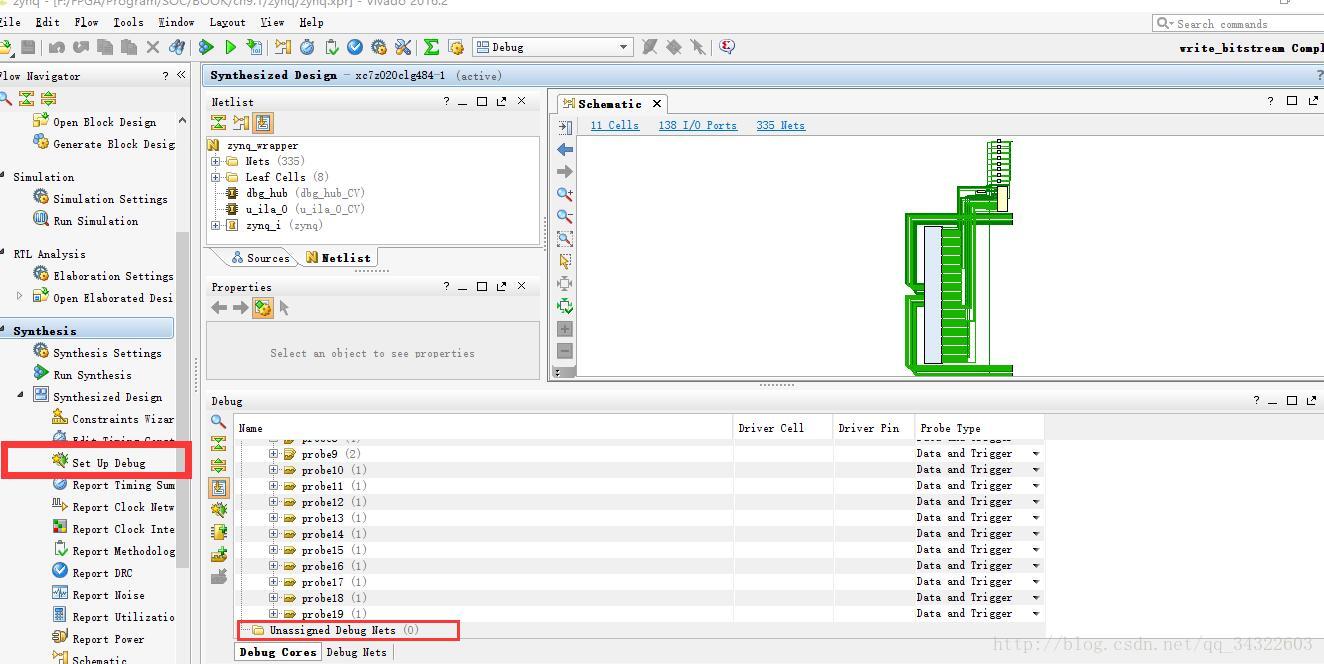Click the binoculars Find icon in toolbar
The height and width of the screenshot is (664, 1324).
click(x=177, y=47)
